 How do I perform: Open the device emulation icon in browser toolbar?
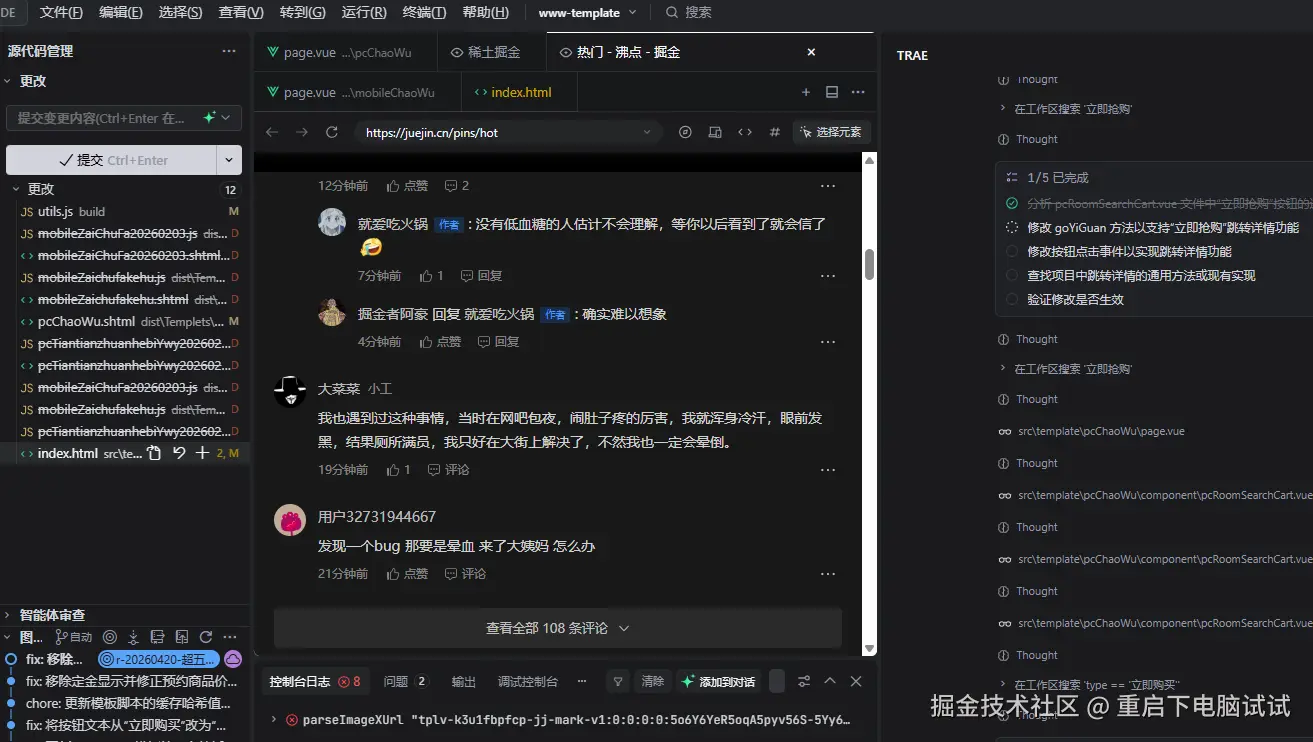(715, 131)
